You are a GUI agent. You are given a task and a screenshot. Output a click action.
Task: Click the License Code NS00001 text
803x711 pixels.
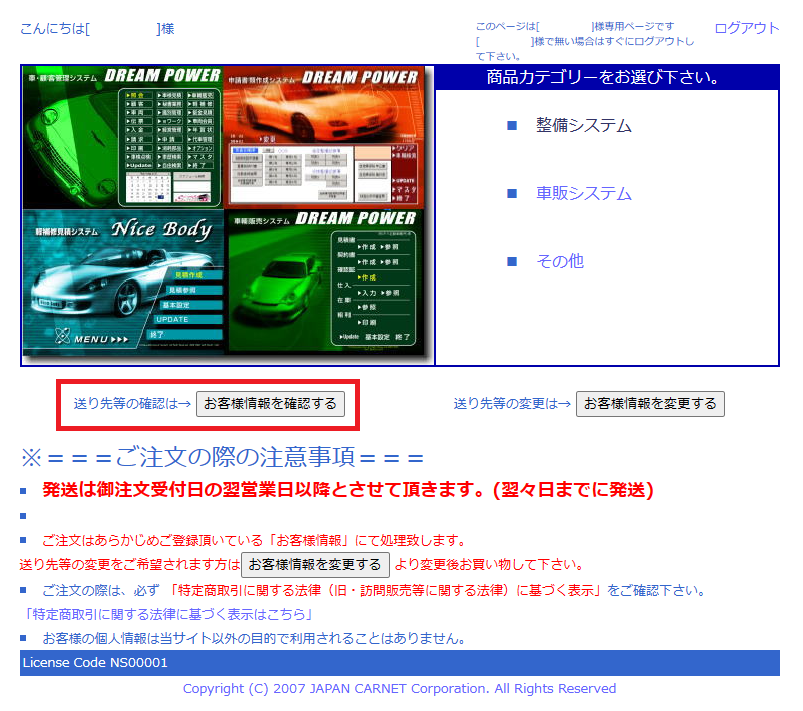[x=95, y=662]
